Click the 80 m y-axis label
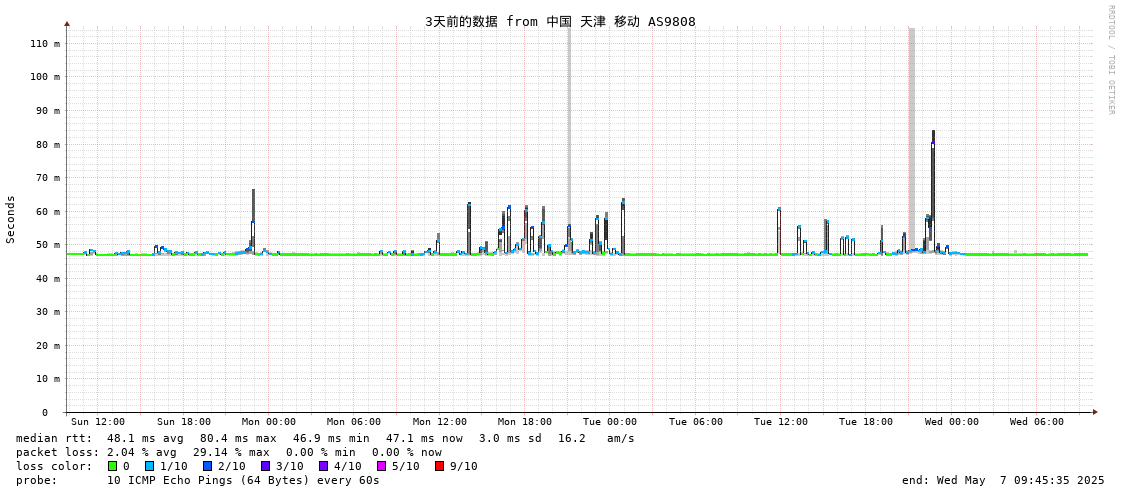The image size is (1121, 494). (x=49, y=144)
